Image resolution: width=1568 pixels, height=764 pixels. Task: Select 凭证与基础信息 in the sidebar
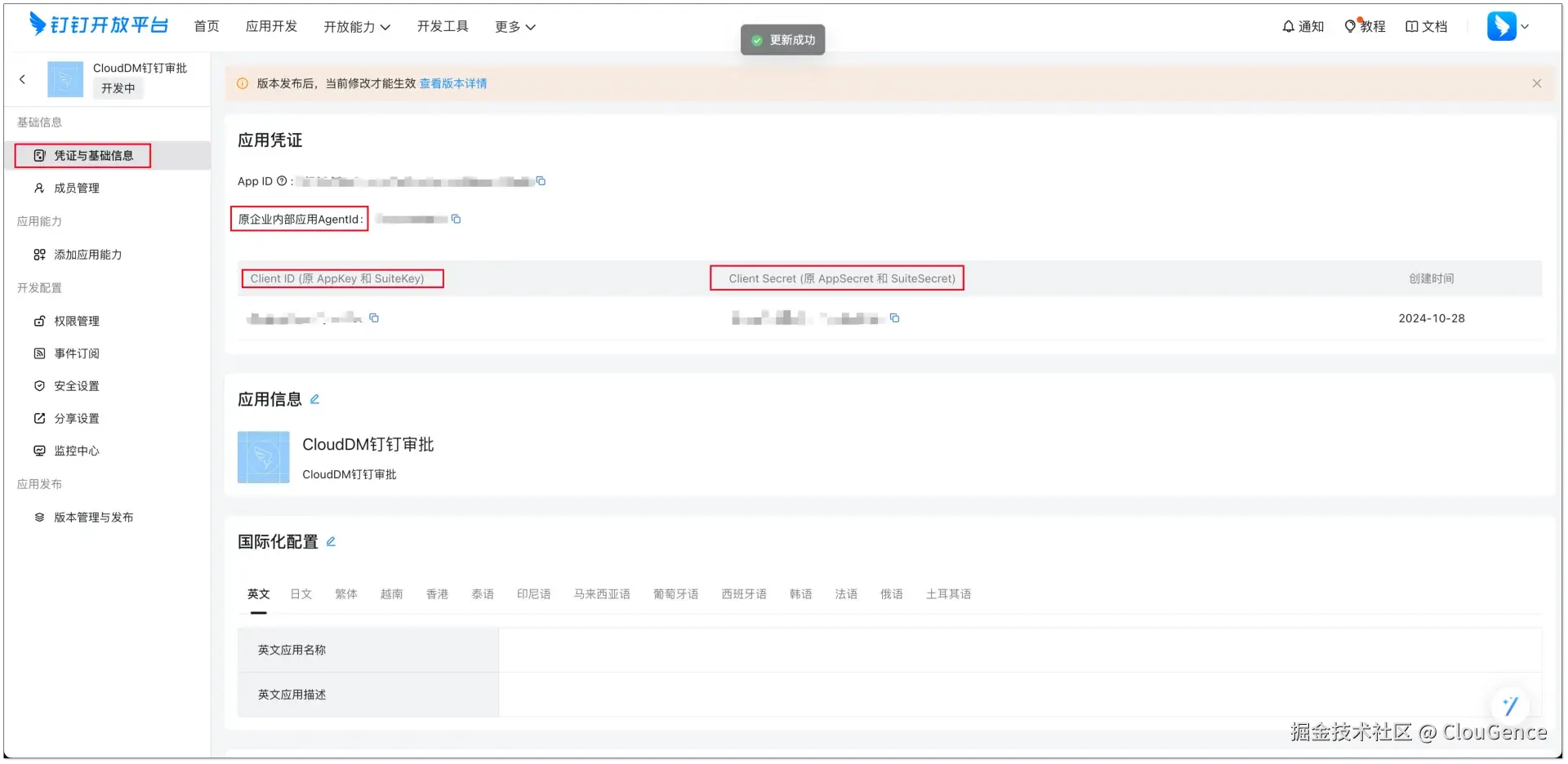[107, 155]
